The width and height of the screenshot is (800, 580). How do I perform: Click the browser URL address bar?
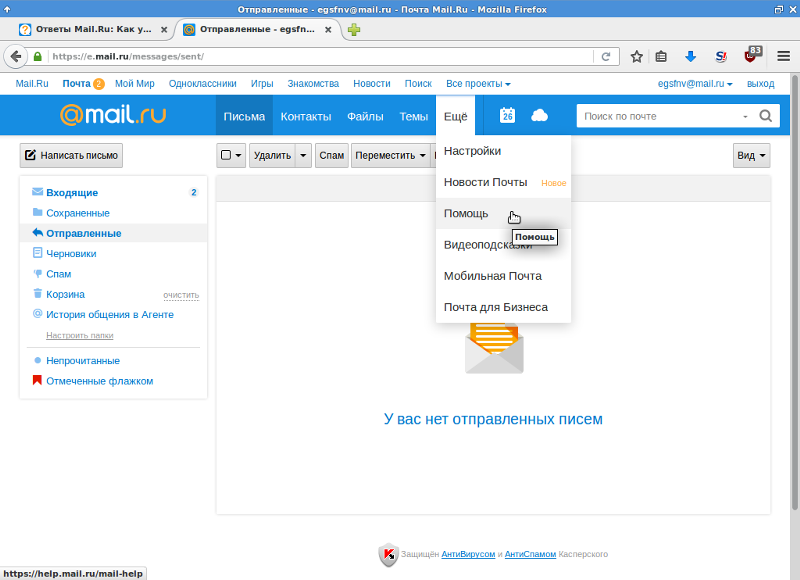tap(321, 57)
